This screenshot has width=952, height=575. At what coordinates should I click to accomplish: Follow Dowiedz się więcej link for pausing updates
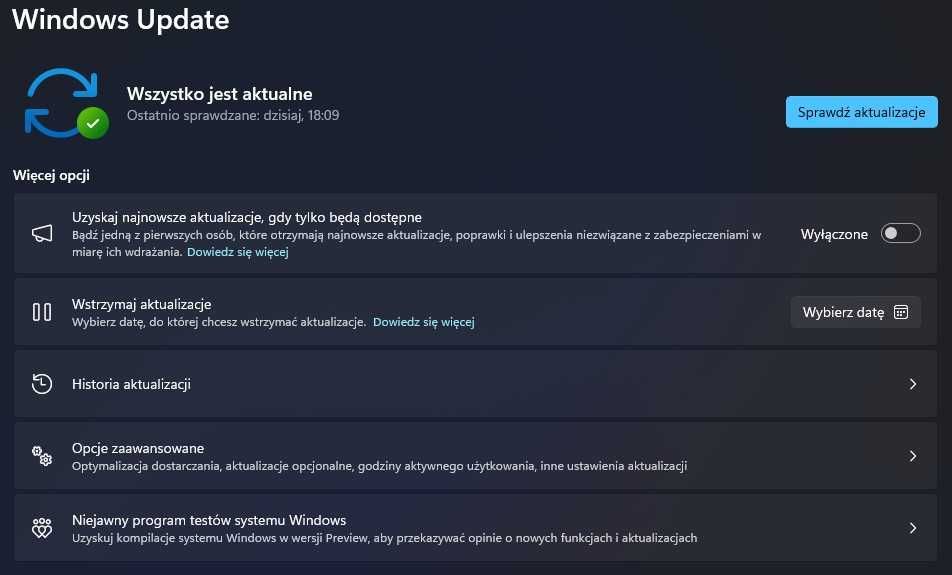(424, 322)
